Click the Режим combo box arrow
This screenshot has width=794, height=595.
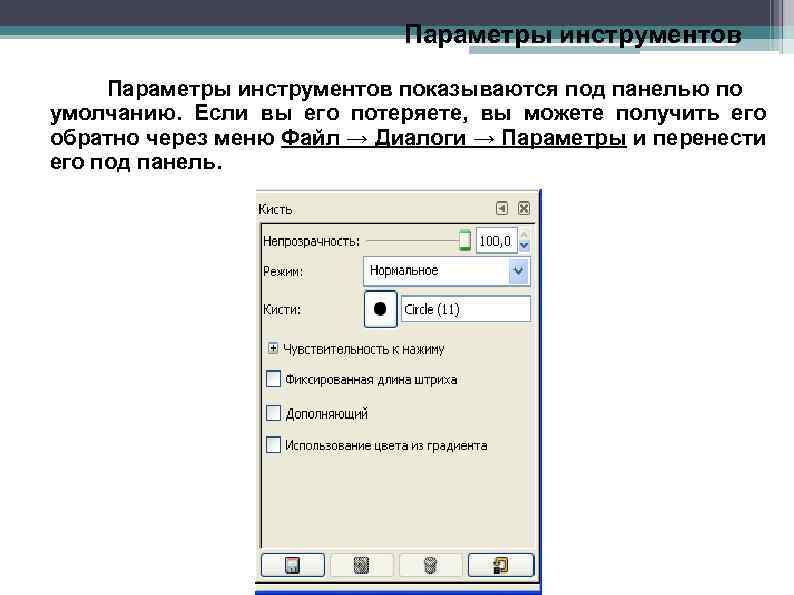pyautogui.click(x=519, y=271)
